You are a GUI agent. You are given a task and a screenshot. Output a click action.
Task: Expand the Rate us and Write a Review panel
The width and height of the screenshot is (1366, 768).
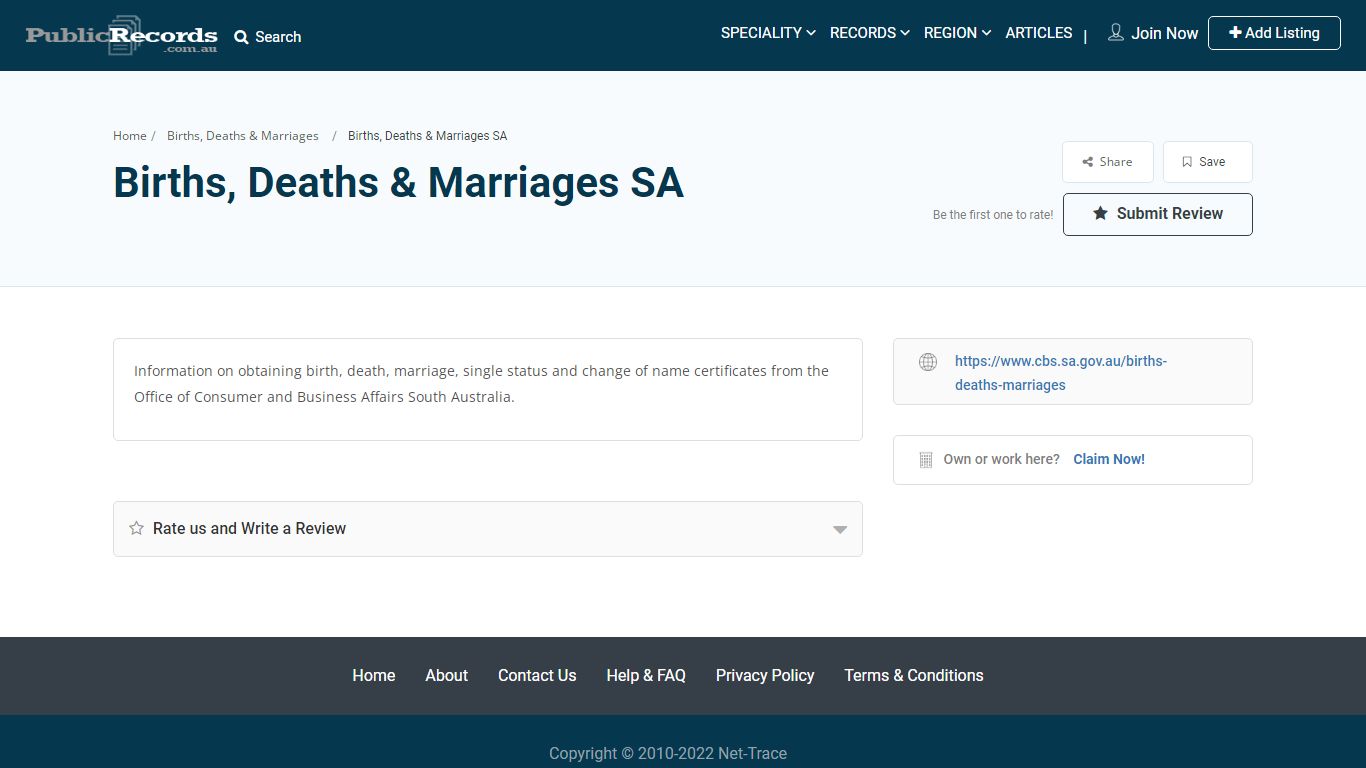(x=488, y=529)
